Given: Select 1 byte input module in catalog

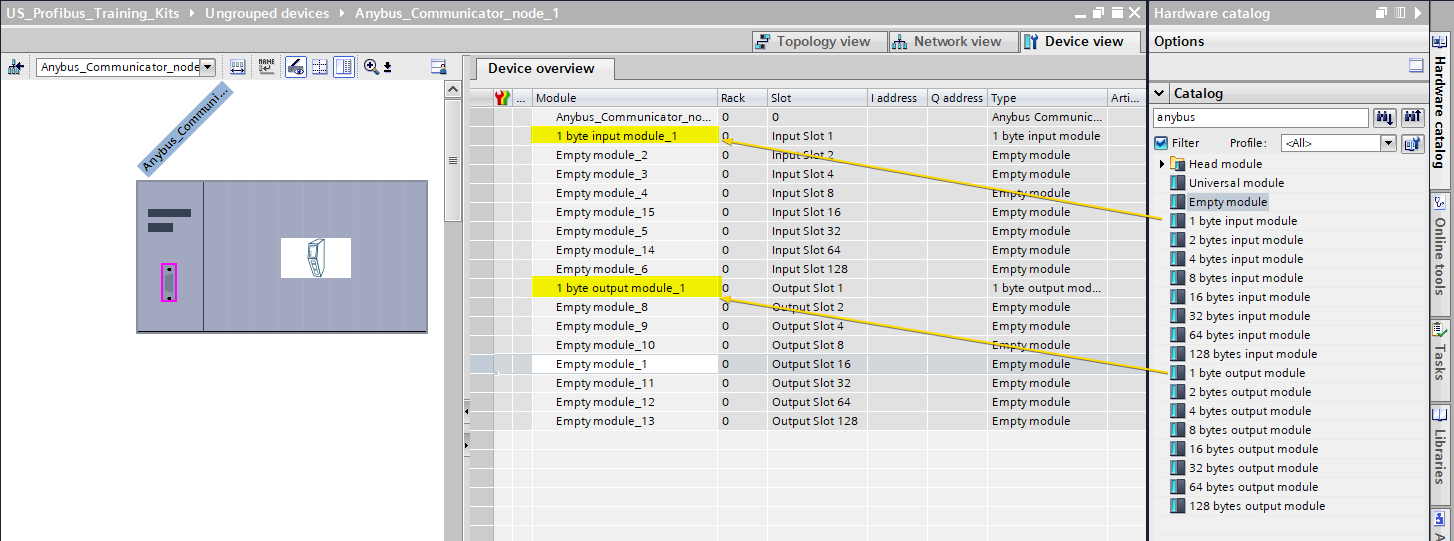Looking at the screenshot, I should (1243, 221).
